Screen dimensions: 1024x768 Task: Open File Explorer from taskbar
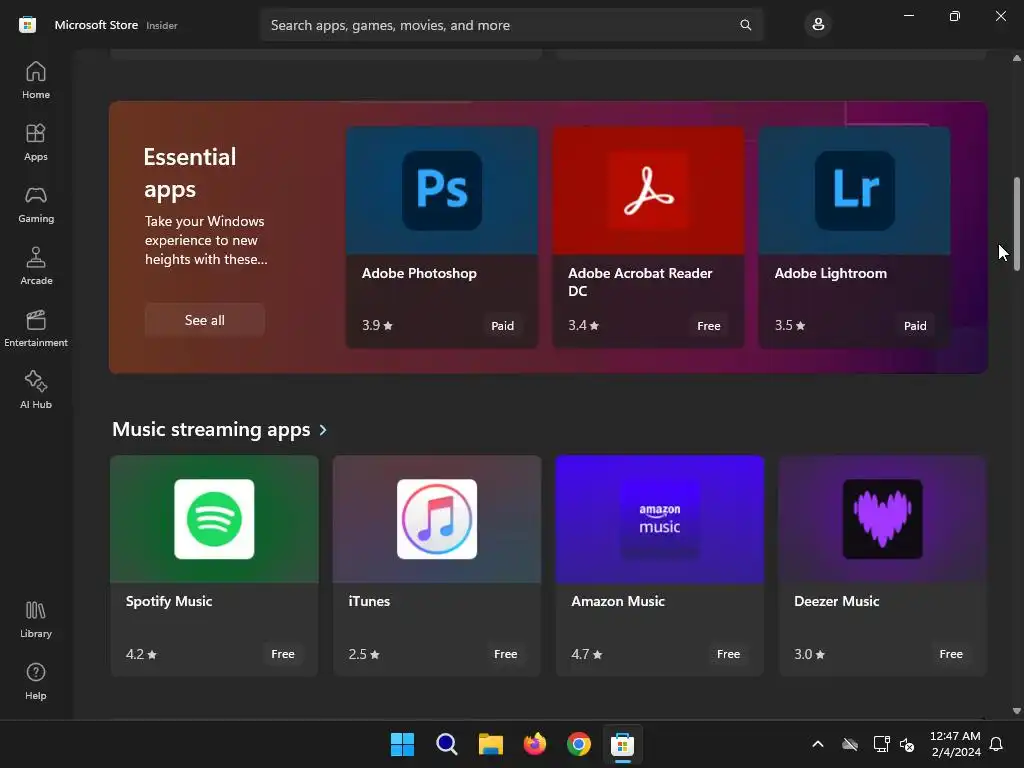490,744
